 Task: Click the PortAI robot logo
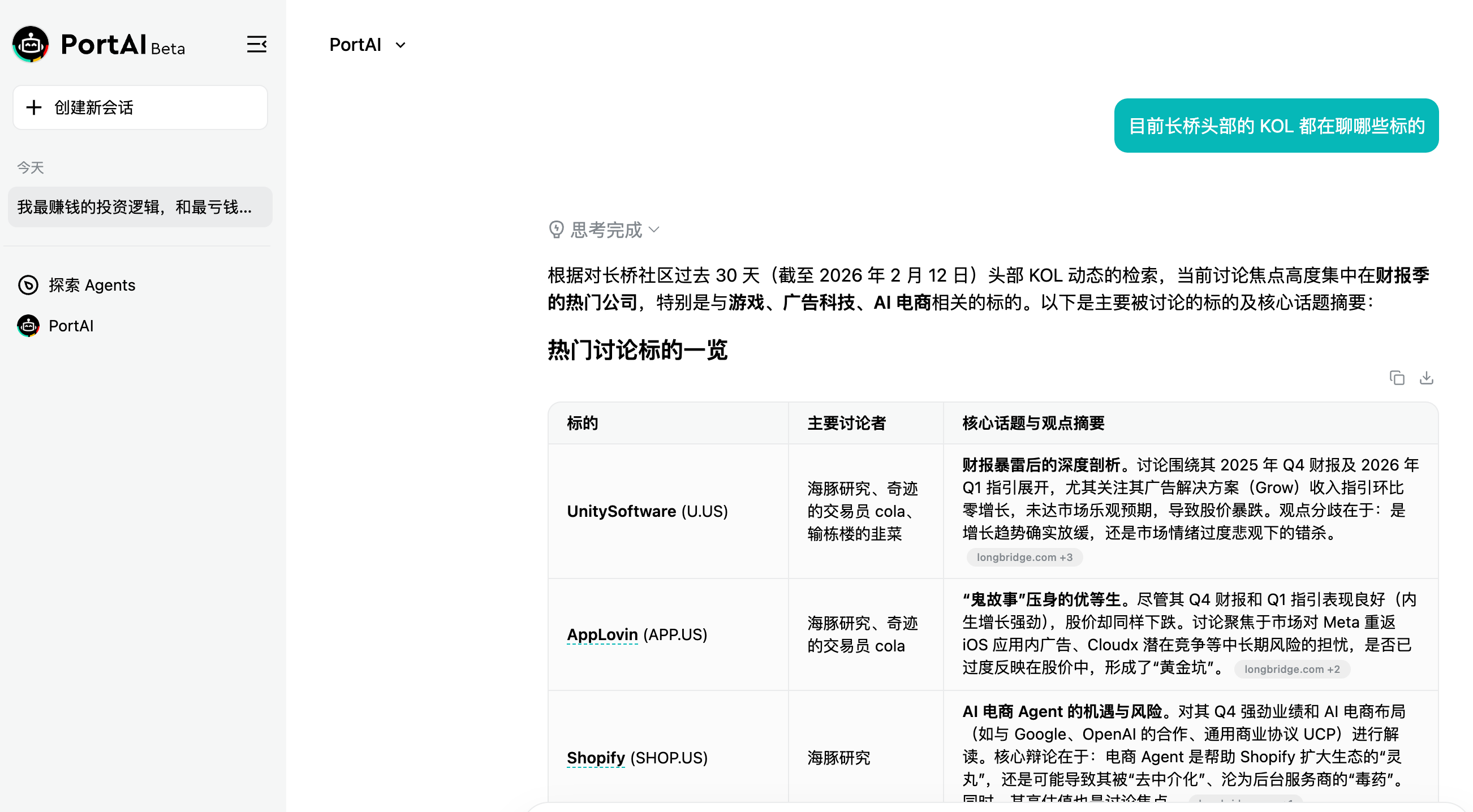[31, 44]
